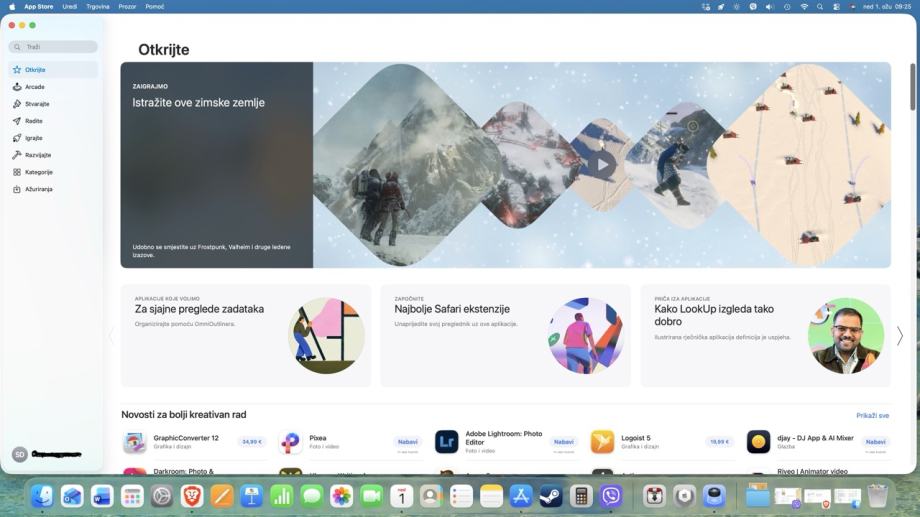
Task: Open Keynote from the Dock
Action: (252, 496)
